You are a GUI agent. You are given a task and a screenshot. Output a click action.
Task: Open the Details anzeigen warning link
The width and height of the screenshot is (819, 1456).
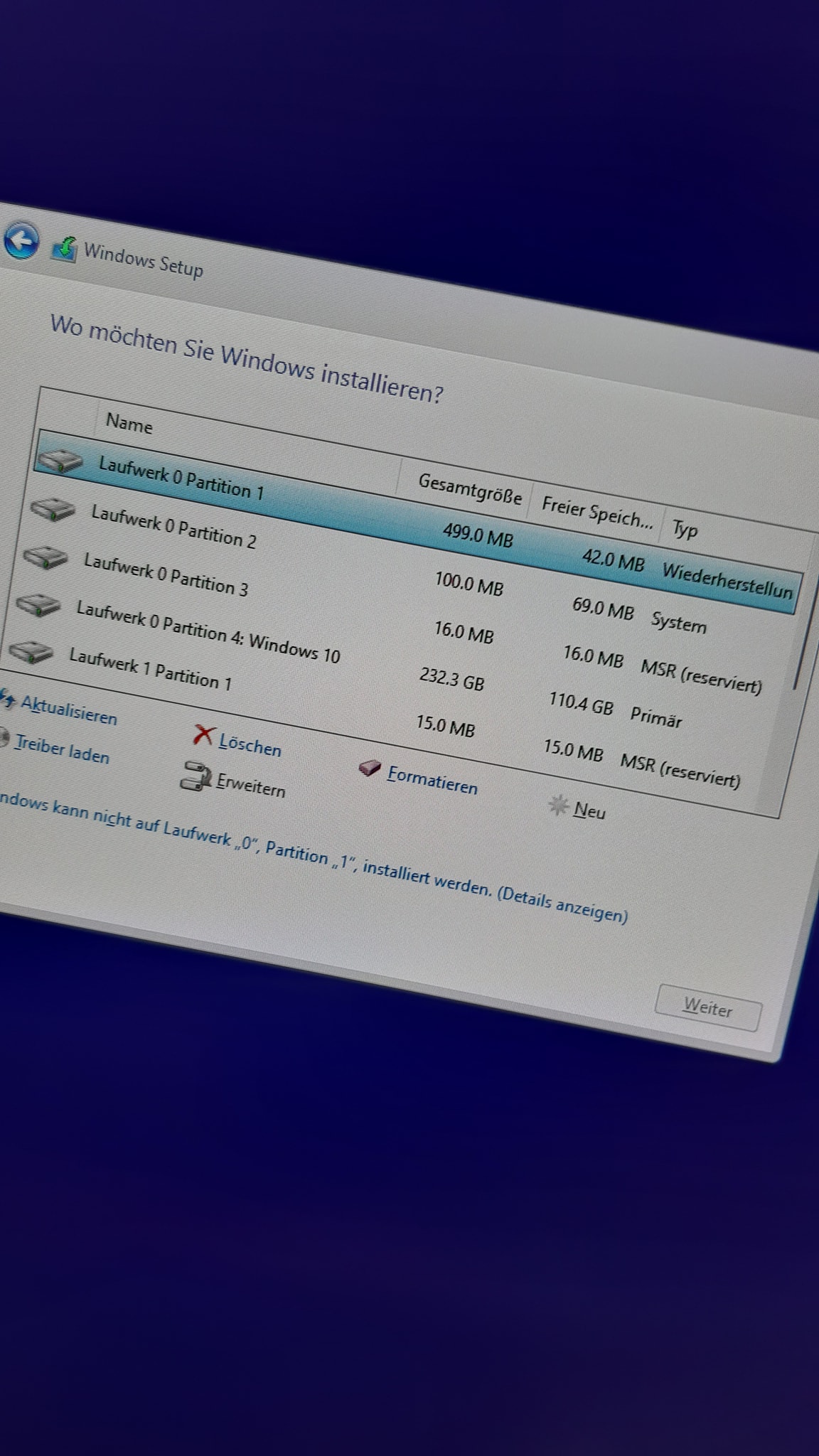pyautogui.click(x=562, y=903)
